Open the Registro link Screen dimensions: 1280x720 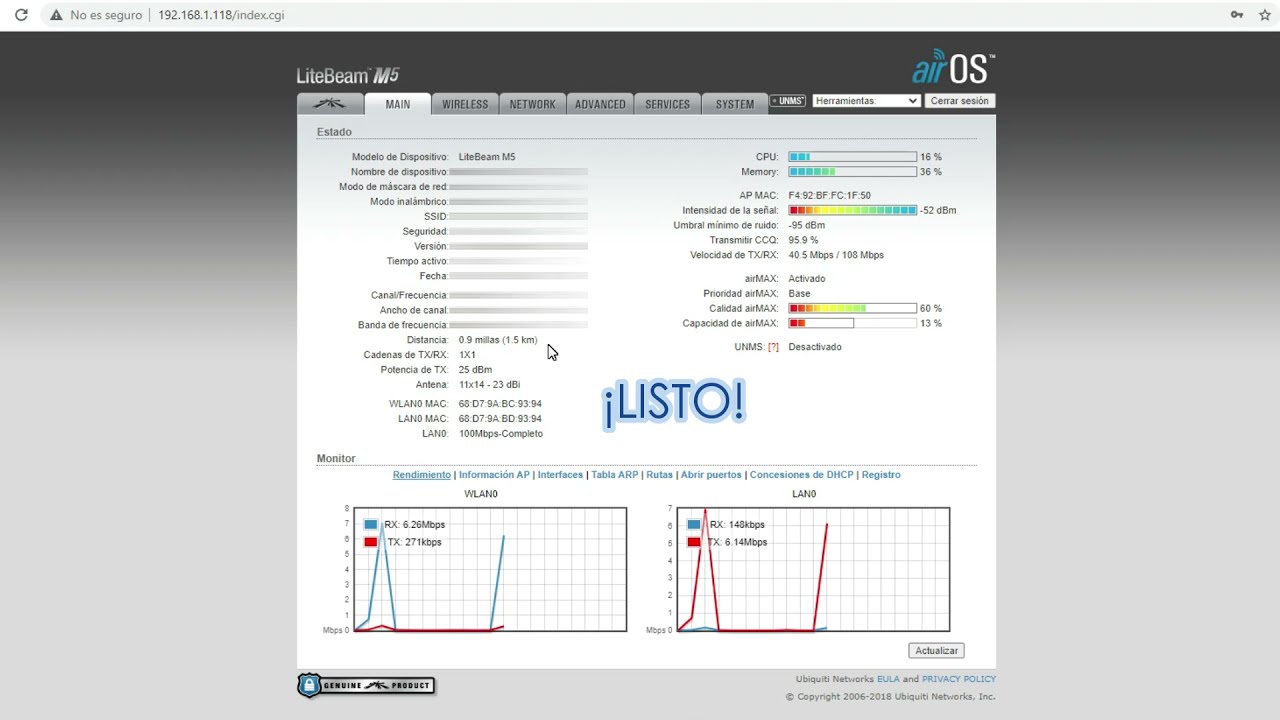(881, 475)
